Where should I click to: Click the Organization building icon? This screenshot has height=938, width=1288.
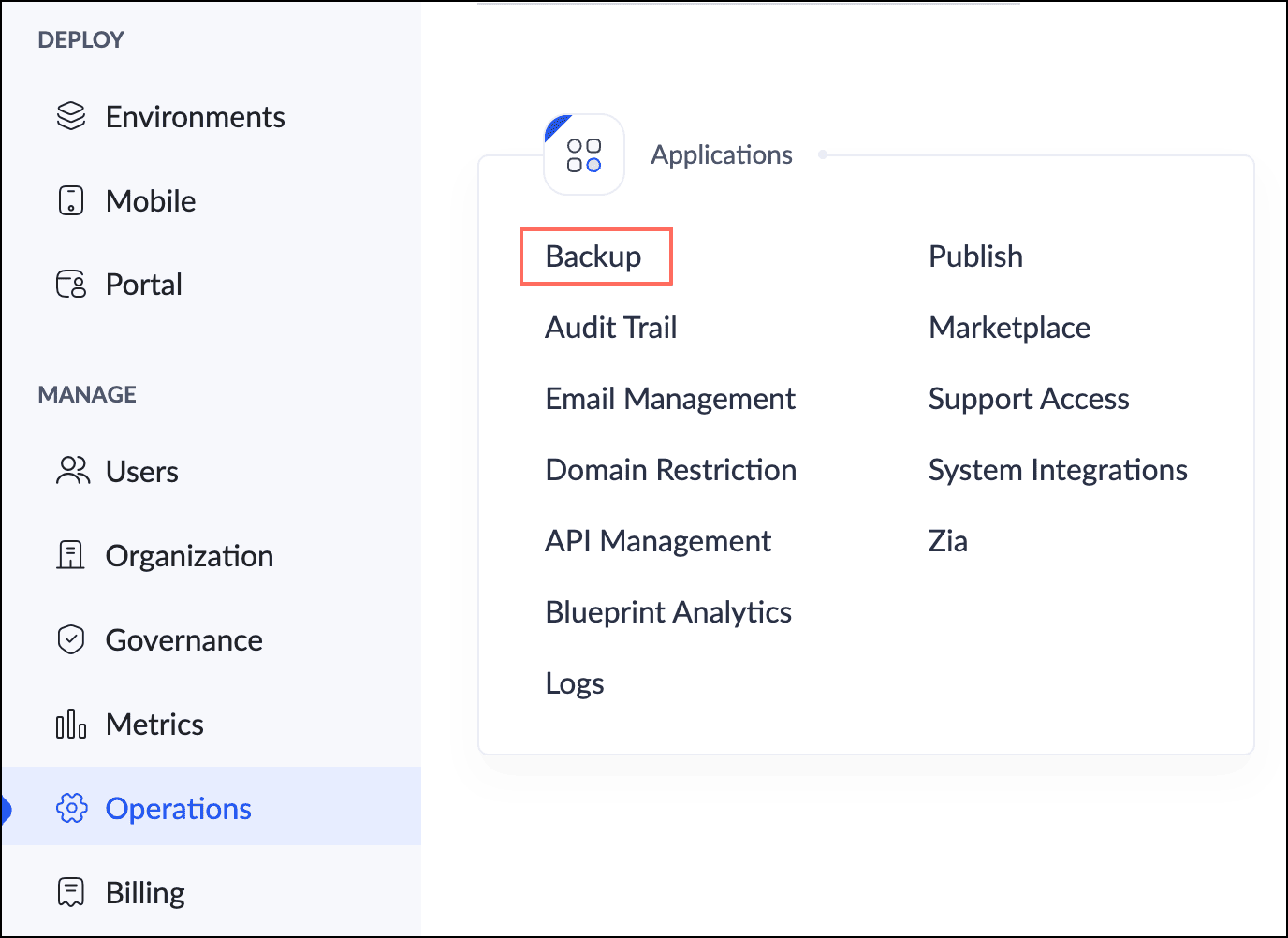(x=71, y=555)
